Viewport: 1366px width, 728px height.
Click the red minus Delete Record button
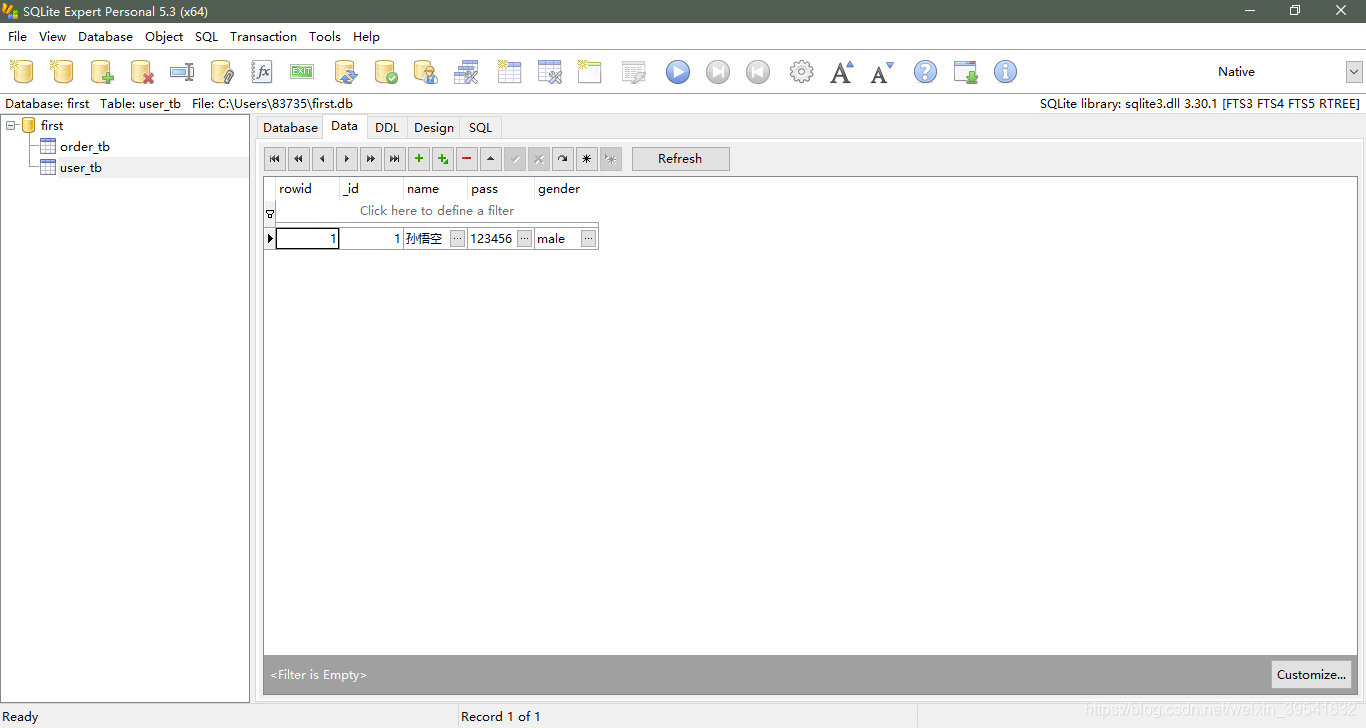click(467, 159)
